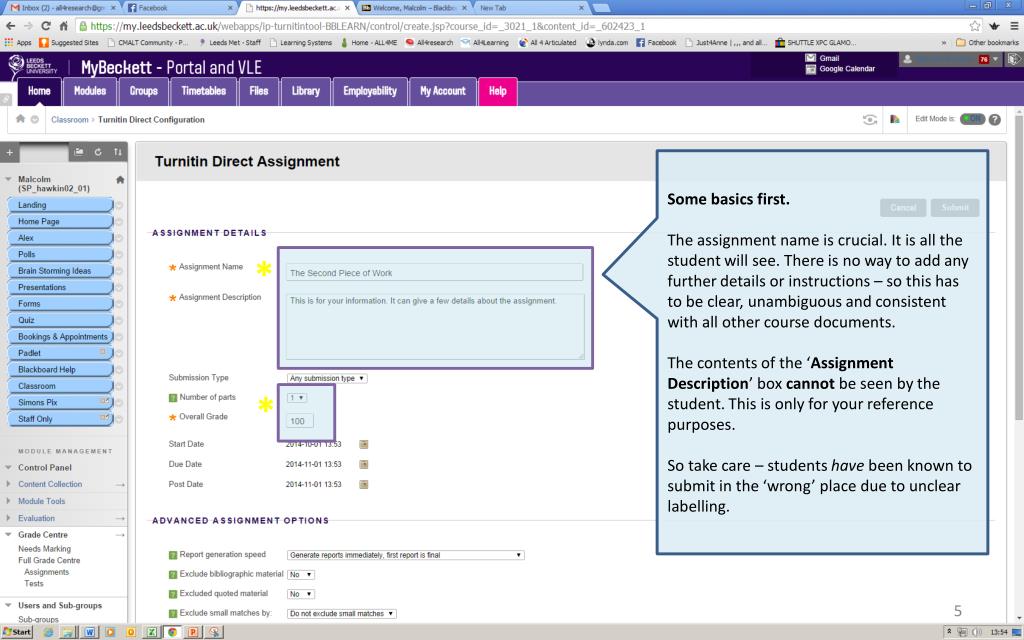The image size is (1024, 640).
Task: Open the Submission Type dropdown
Action: 327,378
